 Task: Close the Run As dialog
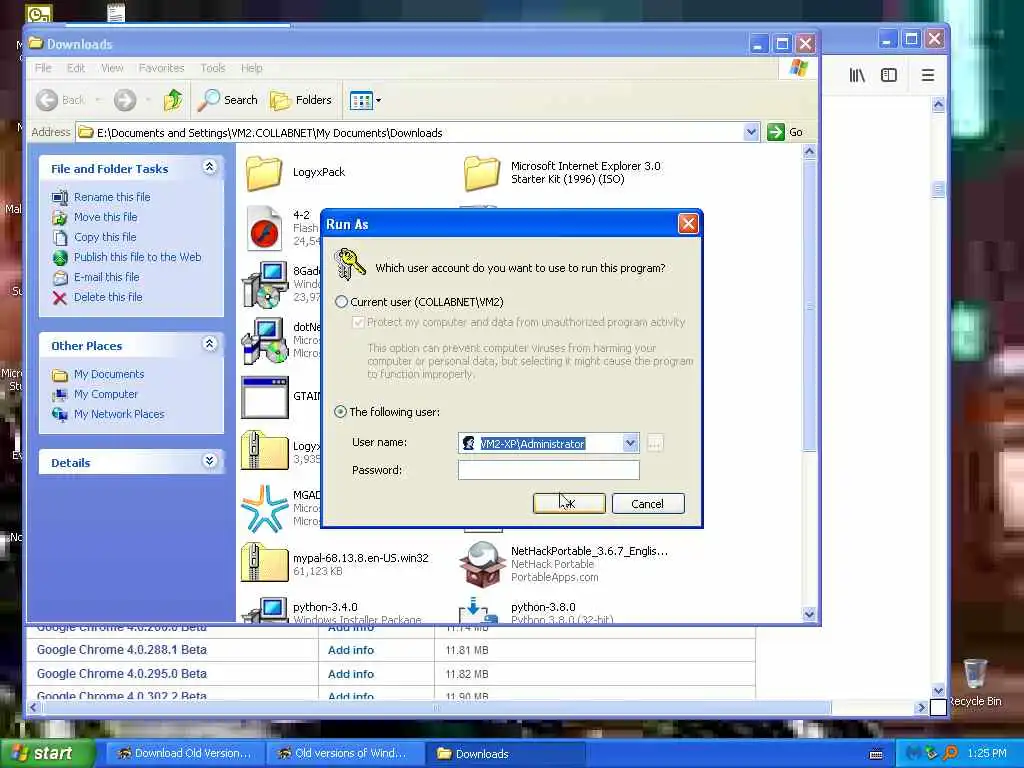688,224
